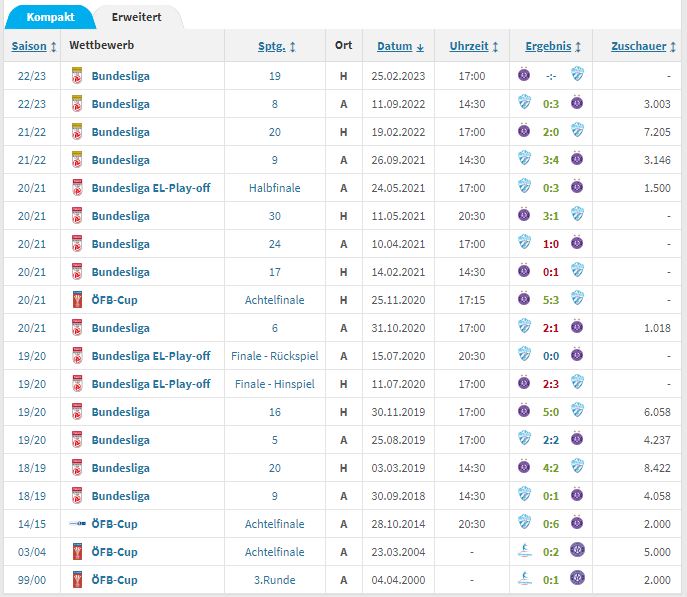The height and width of the screenshot is (597, 687).
Task: Open match report for 0:3 on 11.09.2022
Action: point(551,104)
